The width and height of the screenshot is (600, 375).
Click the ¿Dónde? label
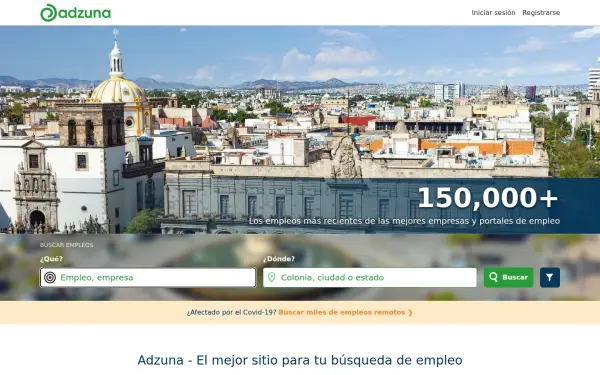coord(279,259)
